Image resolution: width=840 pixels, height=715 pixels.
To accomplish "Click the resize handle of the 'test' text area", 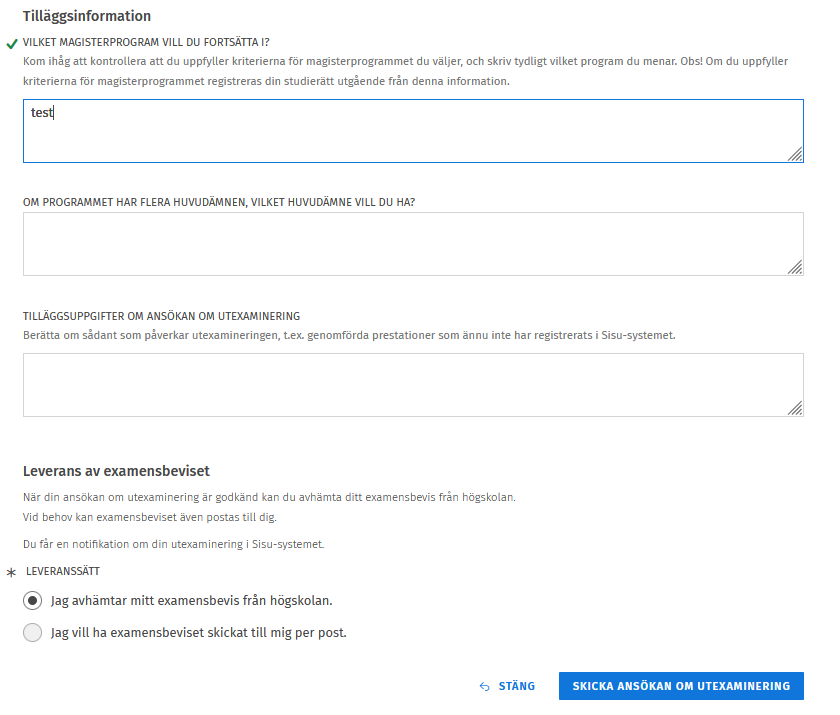I will [x=795, y=154].
